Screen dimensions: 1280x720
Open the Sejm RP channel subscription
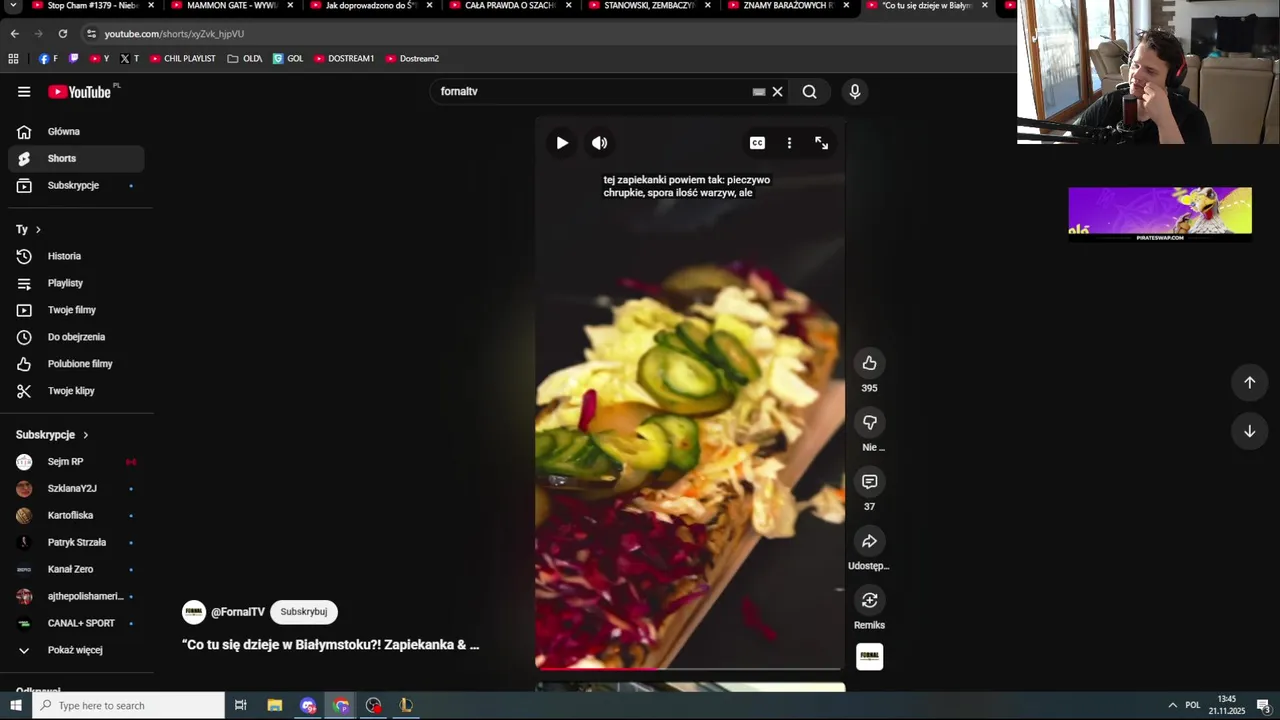click(x=76, y=461)
